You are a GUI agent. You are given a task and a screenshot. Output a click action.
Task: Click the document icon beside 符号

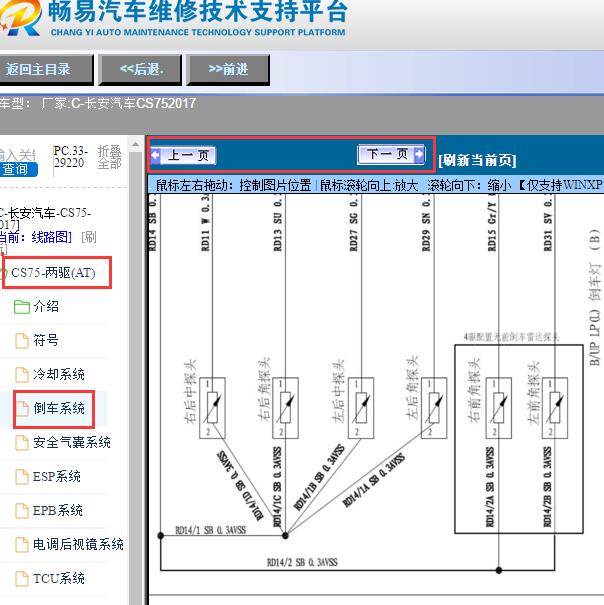22,341
